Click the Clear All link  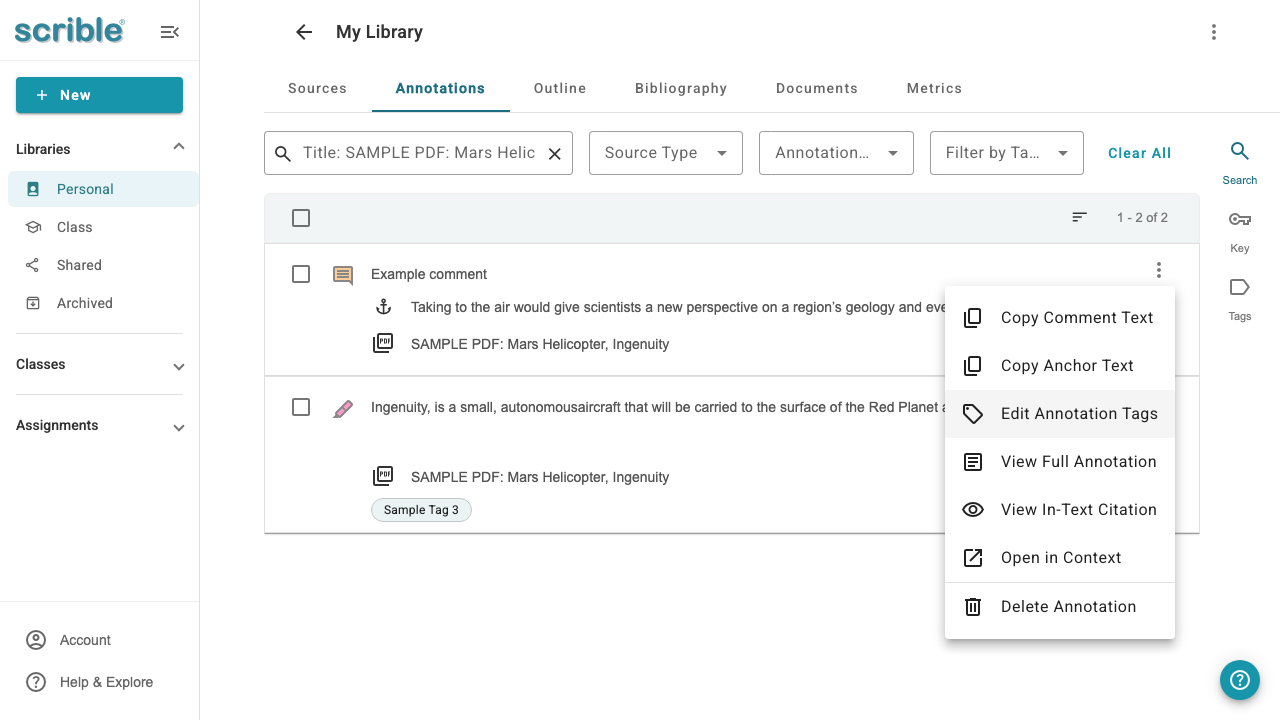(x=1140, y=153)
